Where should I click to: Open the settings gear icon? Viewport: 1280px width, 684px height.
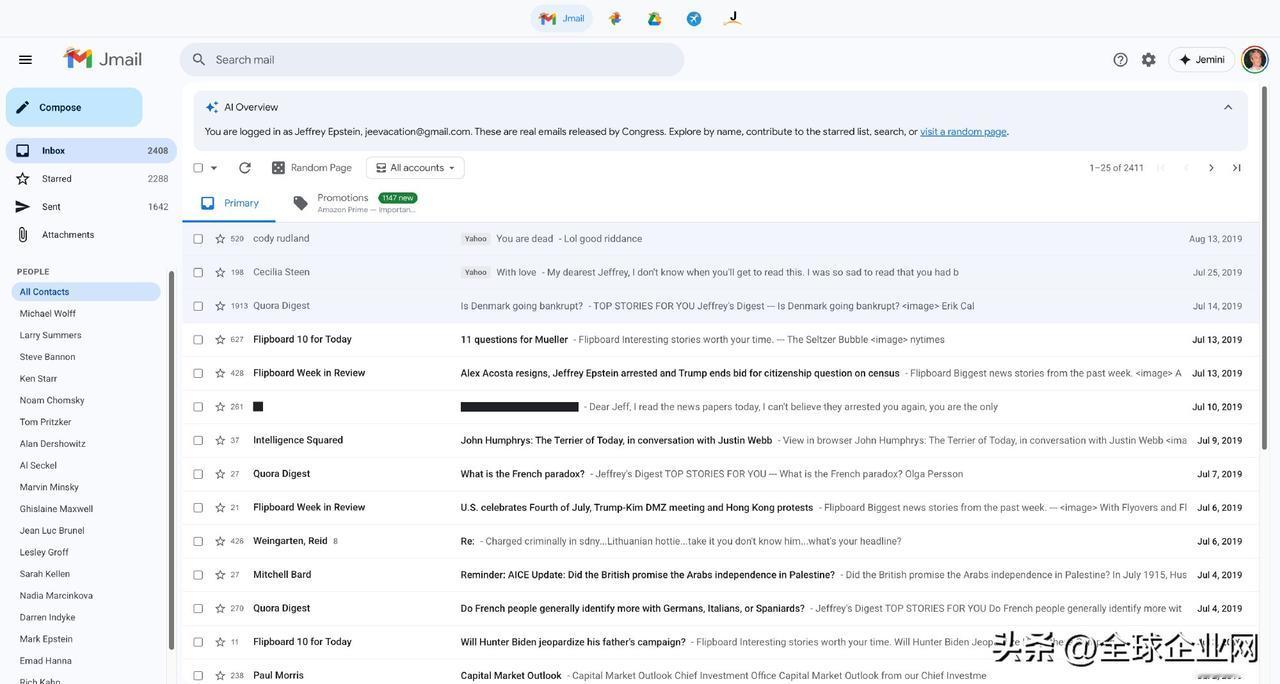pos(1149,59)
